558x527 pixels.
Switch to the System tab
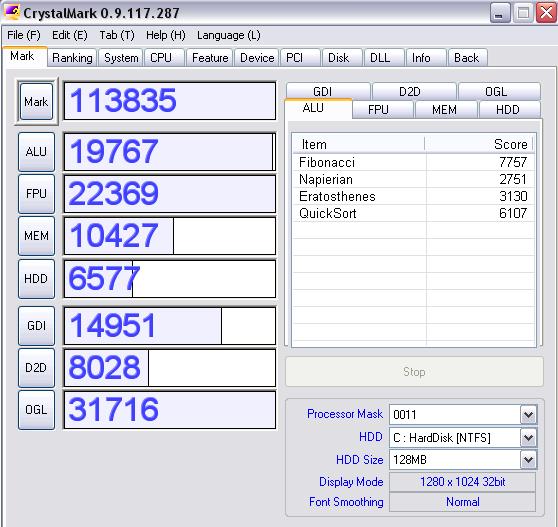pyautogui.click(x=121, y=58)
